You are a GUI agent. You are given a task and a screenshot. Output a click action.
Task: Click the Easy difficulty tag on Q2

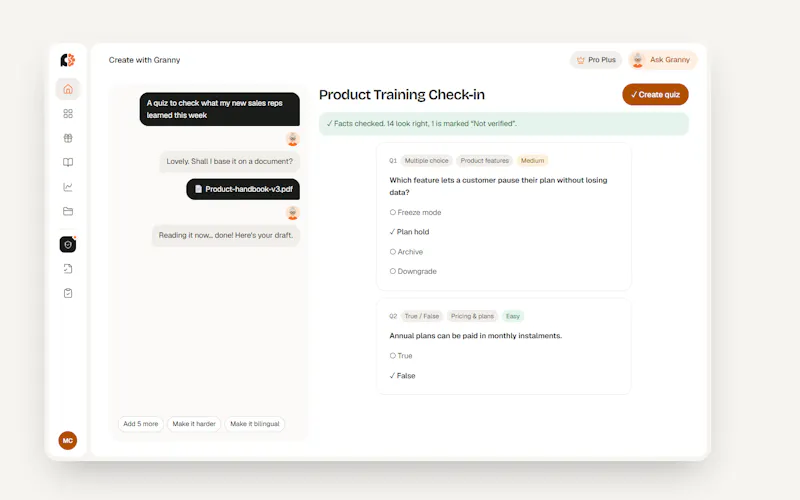pyautogui.click(x=513, y=316)
